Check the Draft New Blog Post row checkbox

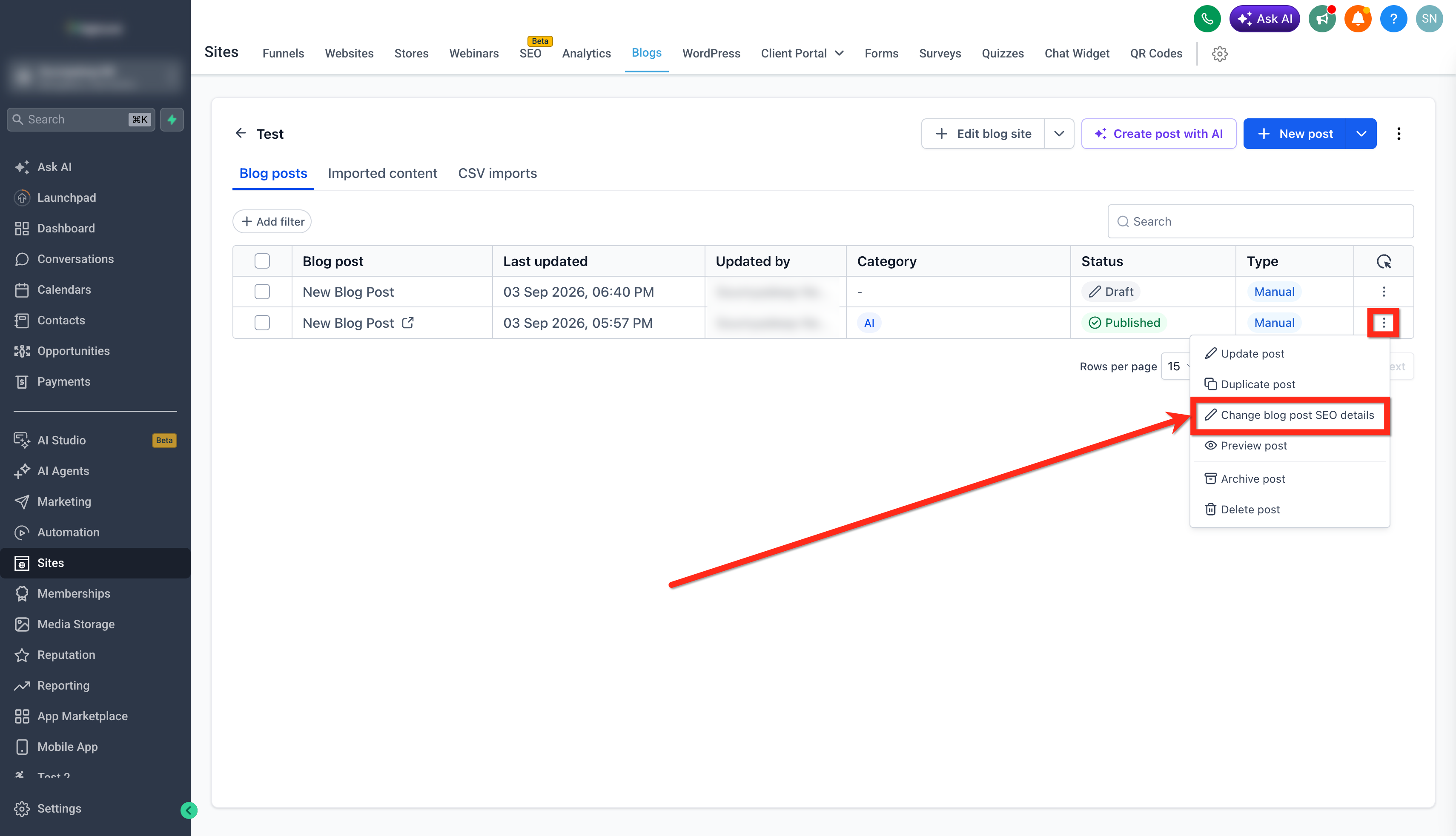pyautogui.click(x=262, y=292)
